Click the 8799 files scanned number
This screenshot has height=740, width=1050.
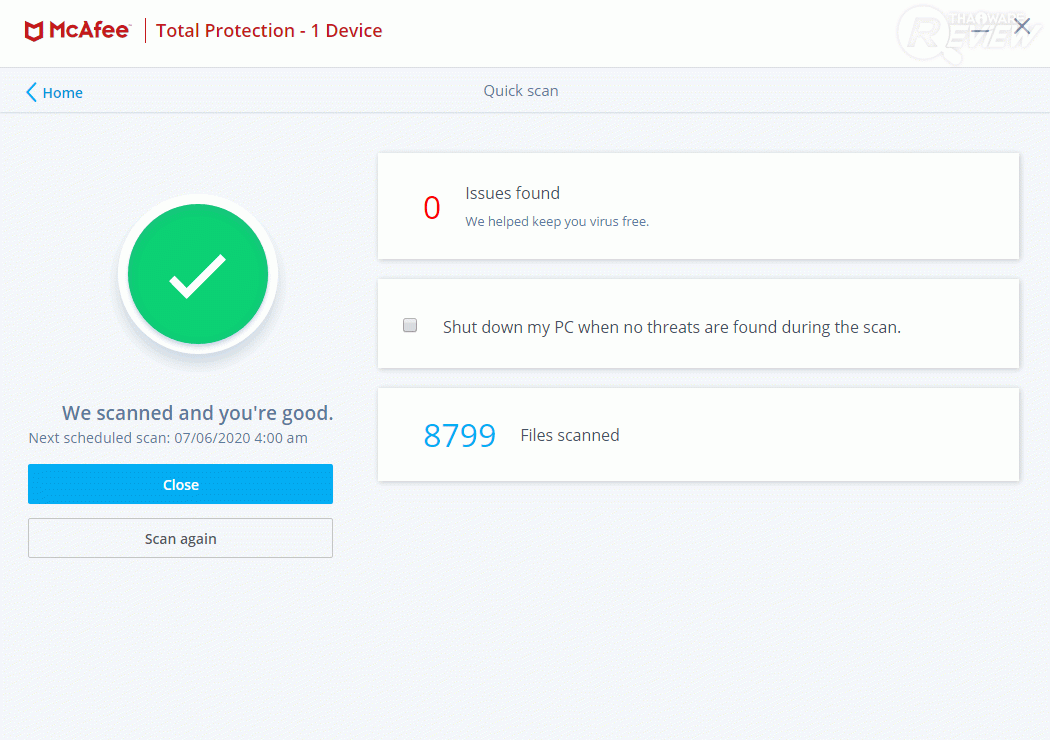(x=460, y=436)
